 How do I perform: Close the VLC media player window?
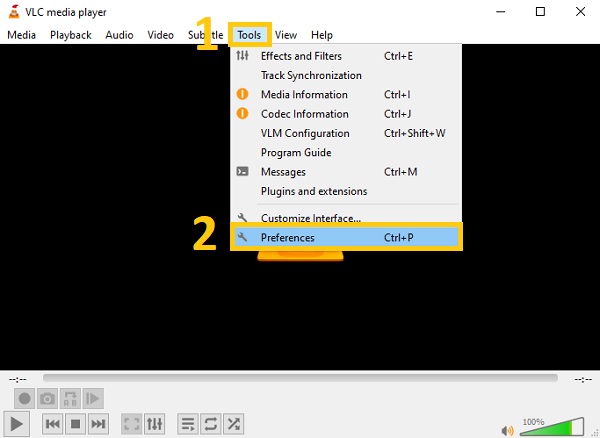(x=580, y=12)
